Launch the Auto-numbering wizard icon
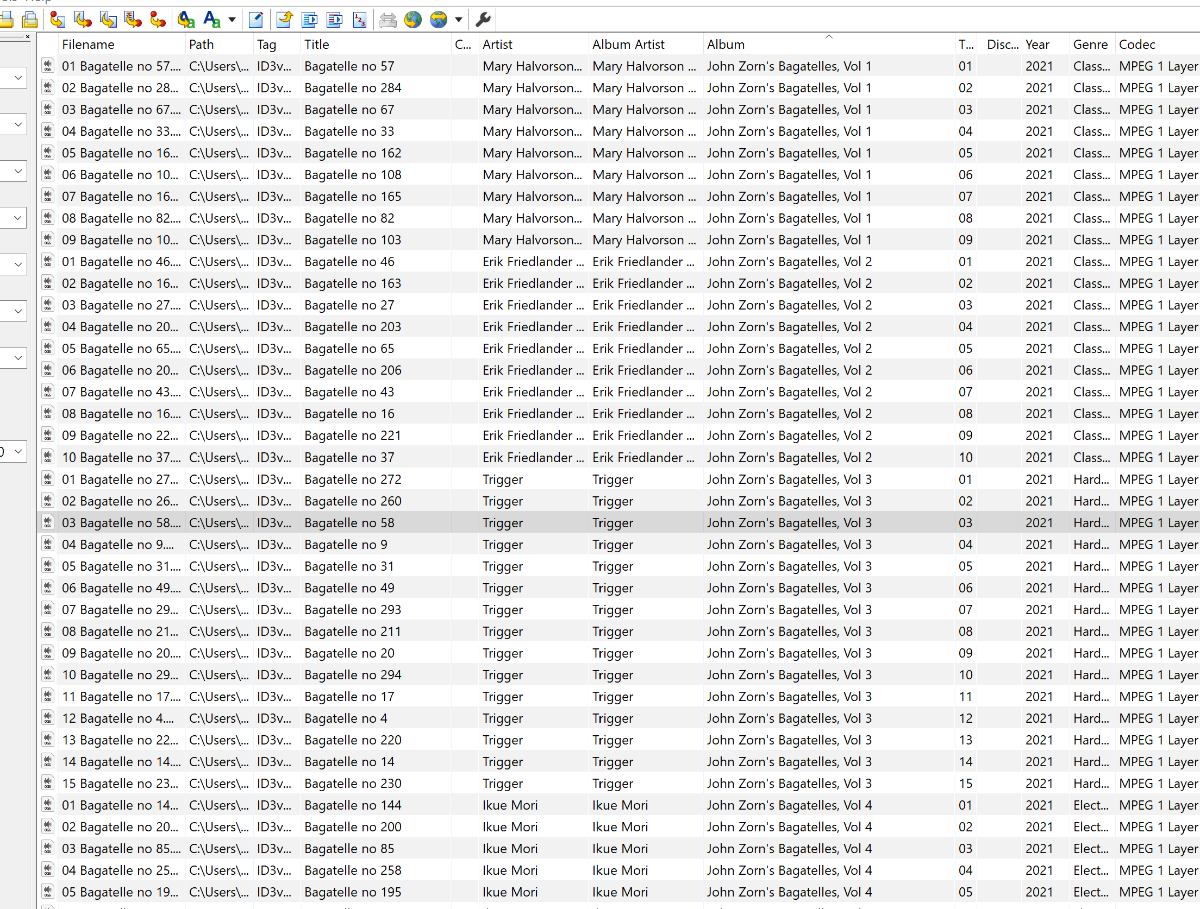 click(x=360, y=19)
